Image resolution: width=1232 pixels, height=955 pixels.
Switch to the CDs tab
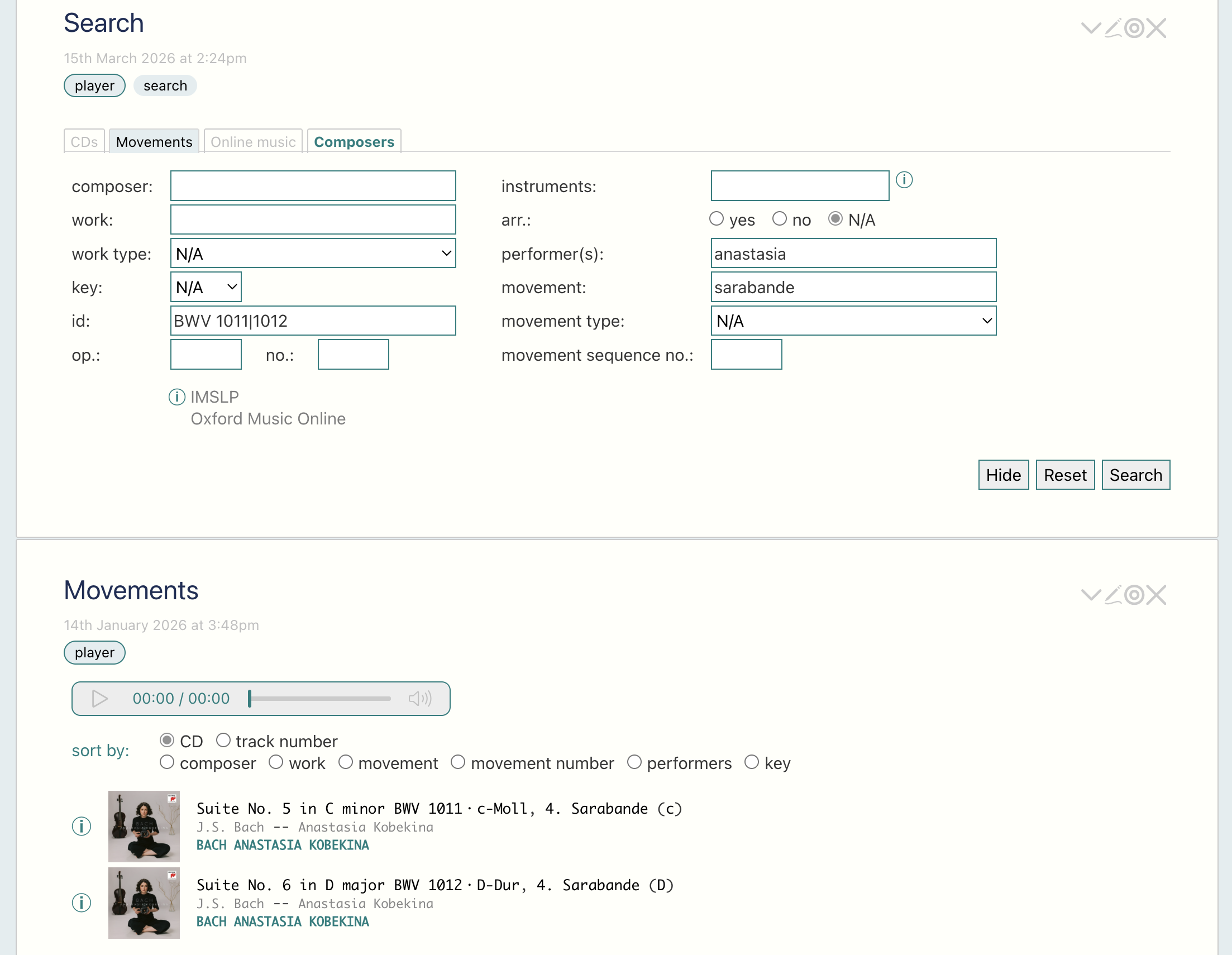pos(84,142)
